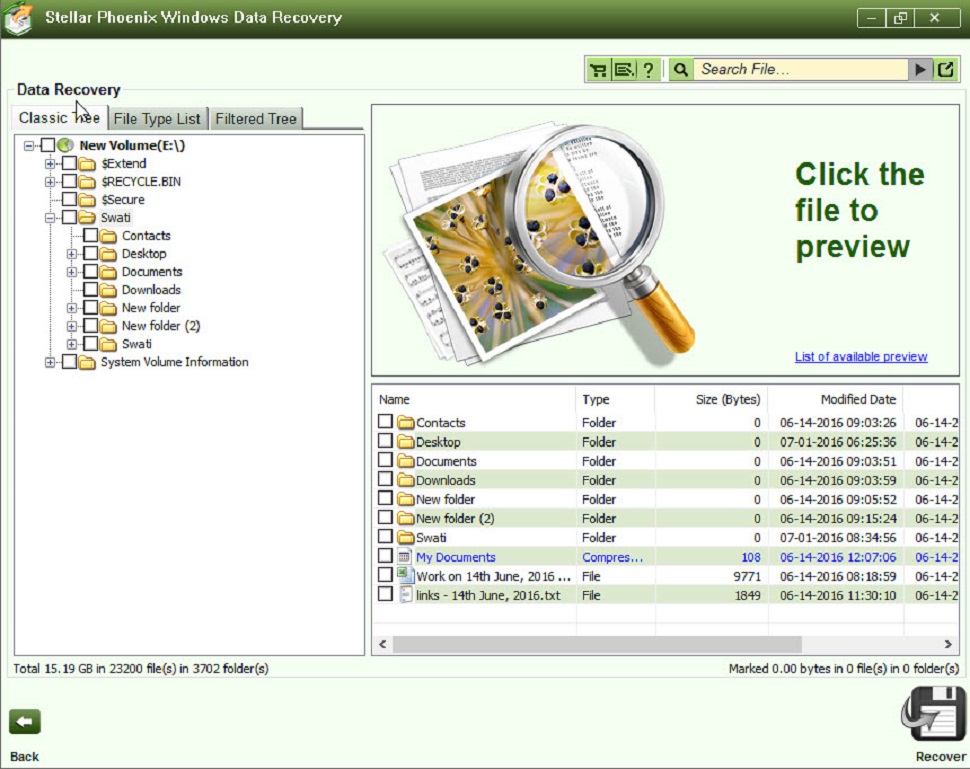
Task: Click the Recover floppy disk icon
Action: click(933, 713)
